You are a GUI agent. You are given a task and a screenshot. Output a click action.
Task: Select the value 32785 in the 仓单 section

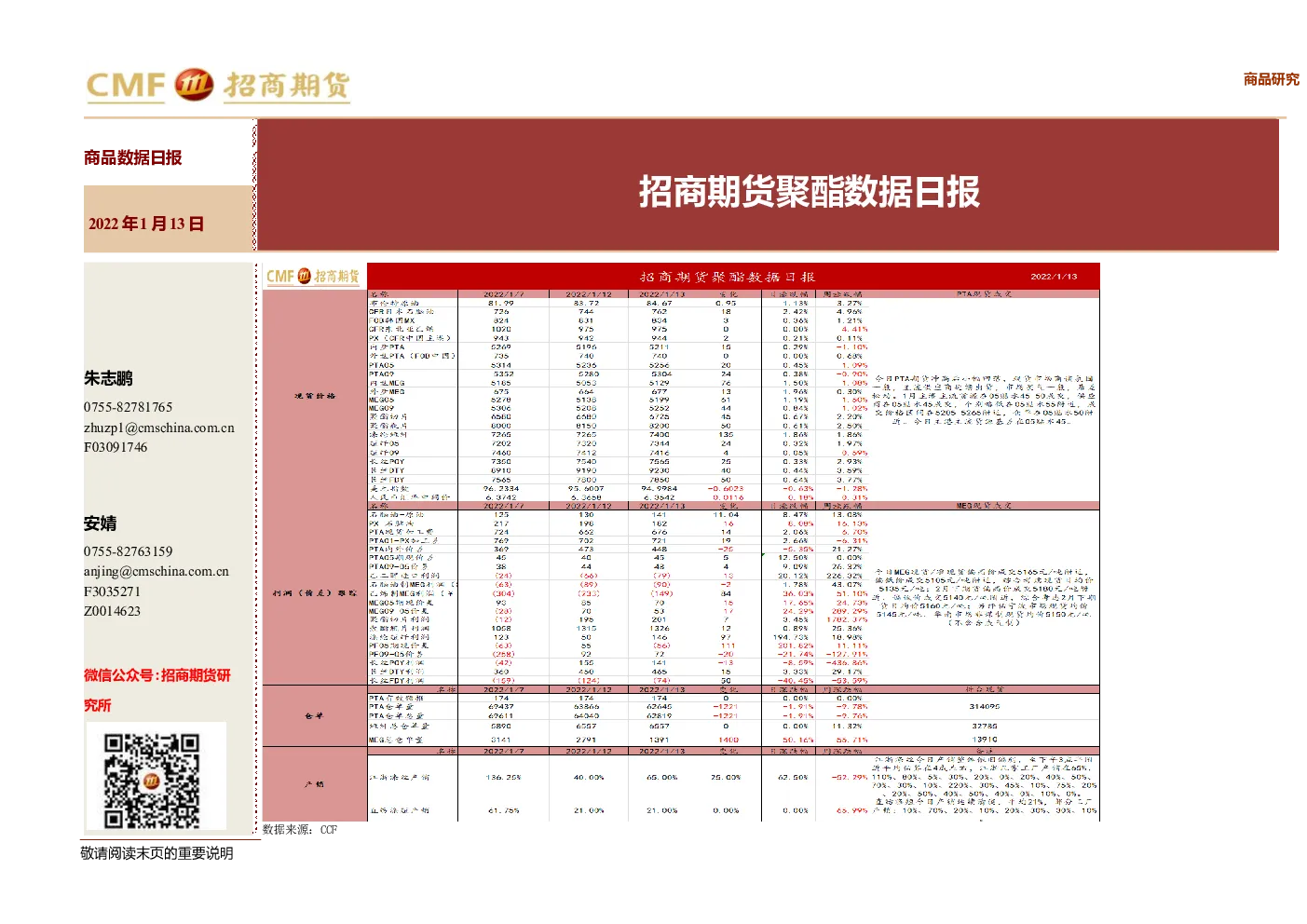pyautogui.click(x=985, y=726)
